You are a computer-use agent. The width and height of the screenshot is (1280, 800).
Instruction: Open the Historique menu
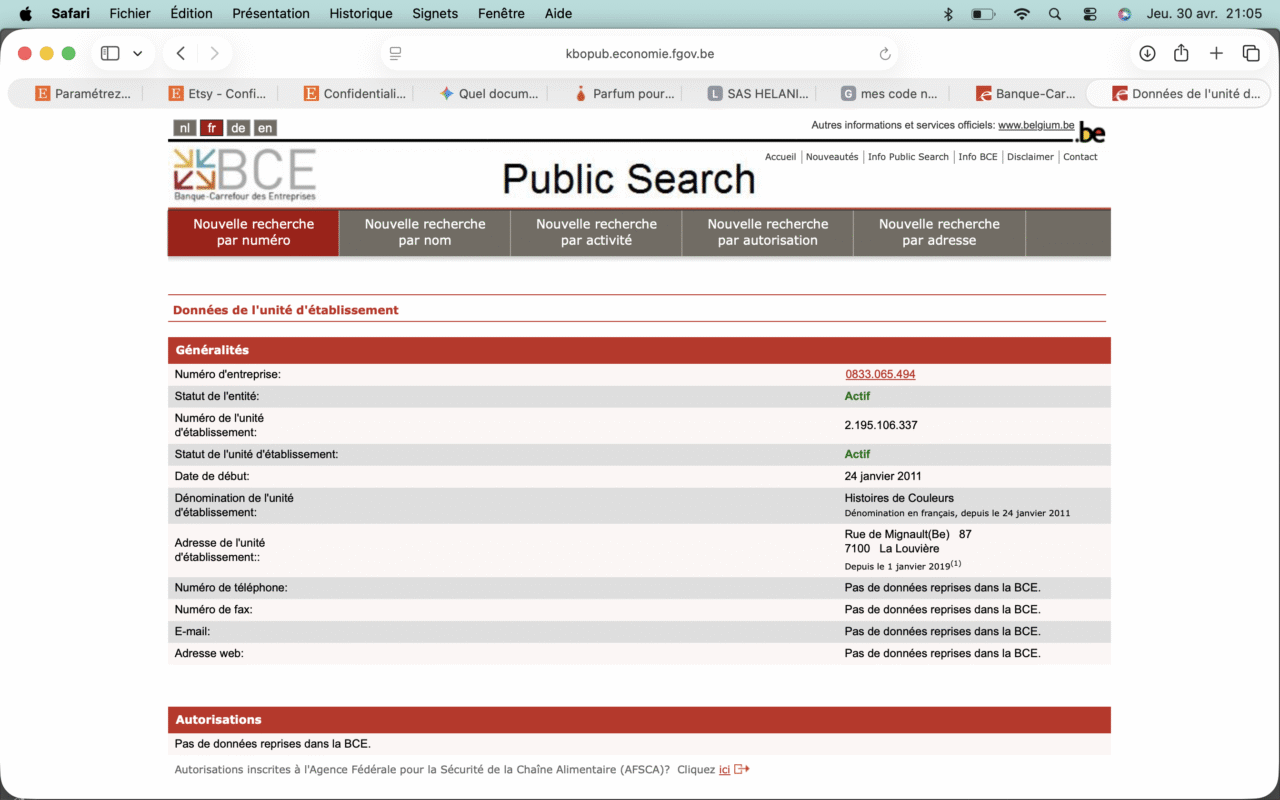[x=361, y=13]
